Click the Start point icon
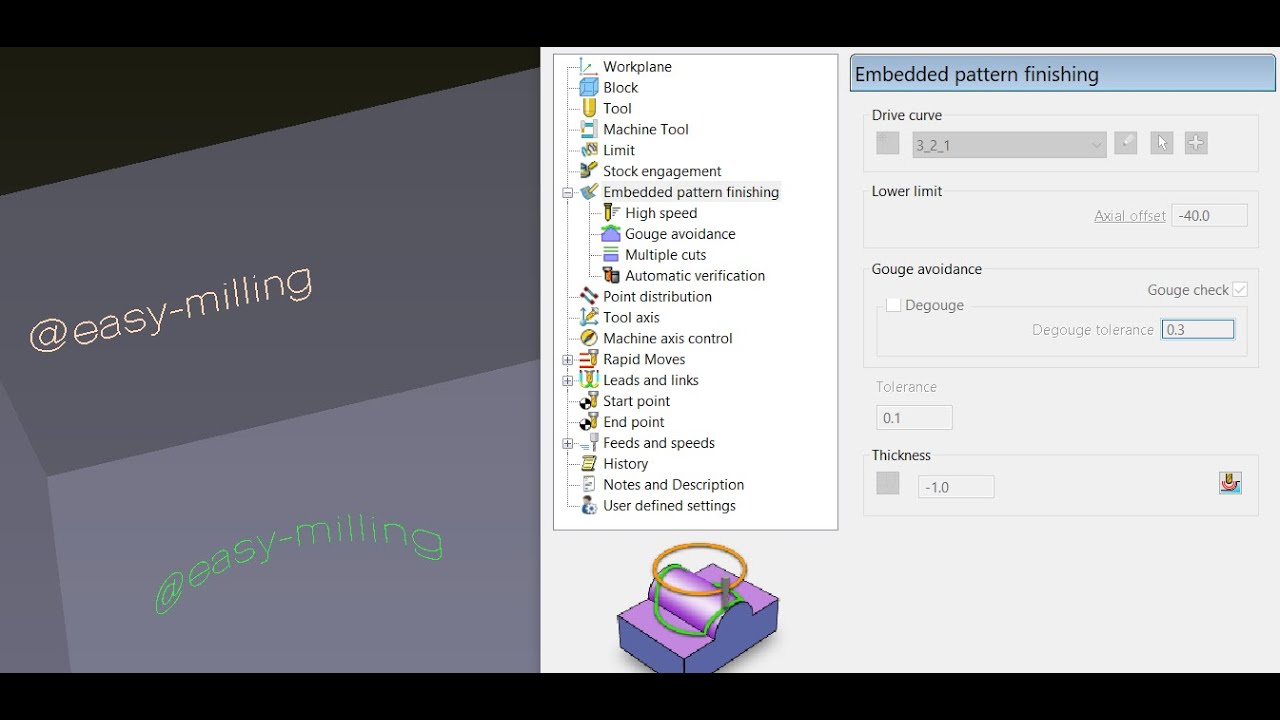This screenshot has height=720, width=1280. point(589,401)
